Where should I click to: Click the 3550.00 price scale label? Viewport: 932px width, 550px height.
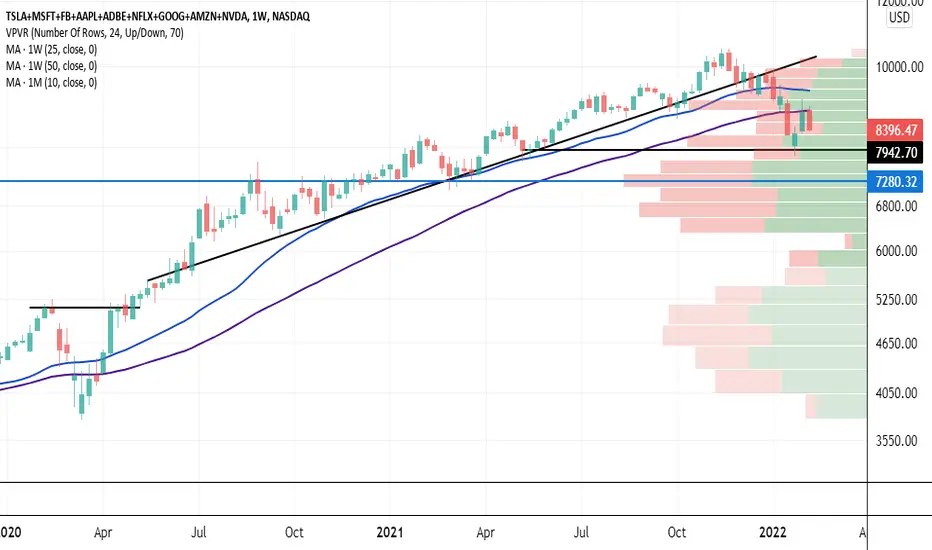click(x=896, y=441)
